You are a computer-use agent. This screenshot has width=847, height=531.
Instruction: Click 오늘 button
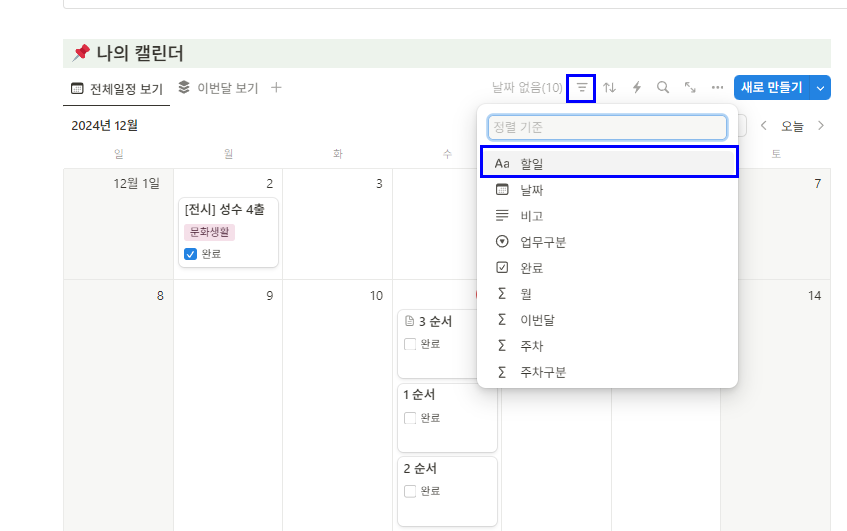pyautogui.click(x=792, y=126)
